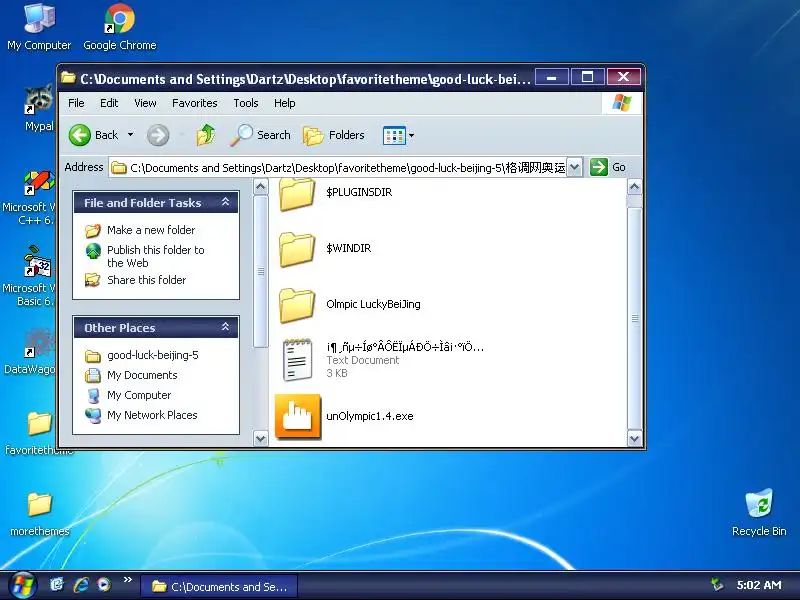This screenshot has width=800, height=600.
Task: Go up one folder level
Action: pos(206,135)
